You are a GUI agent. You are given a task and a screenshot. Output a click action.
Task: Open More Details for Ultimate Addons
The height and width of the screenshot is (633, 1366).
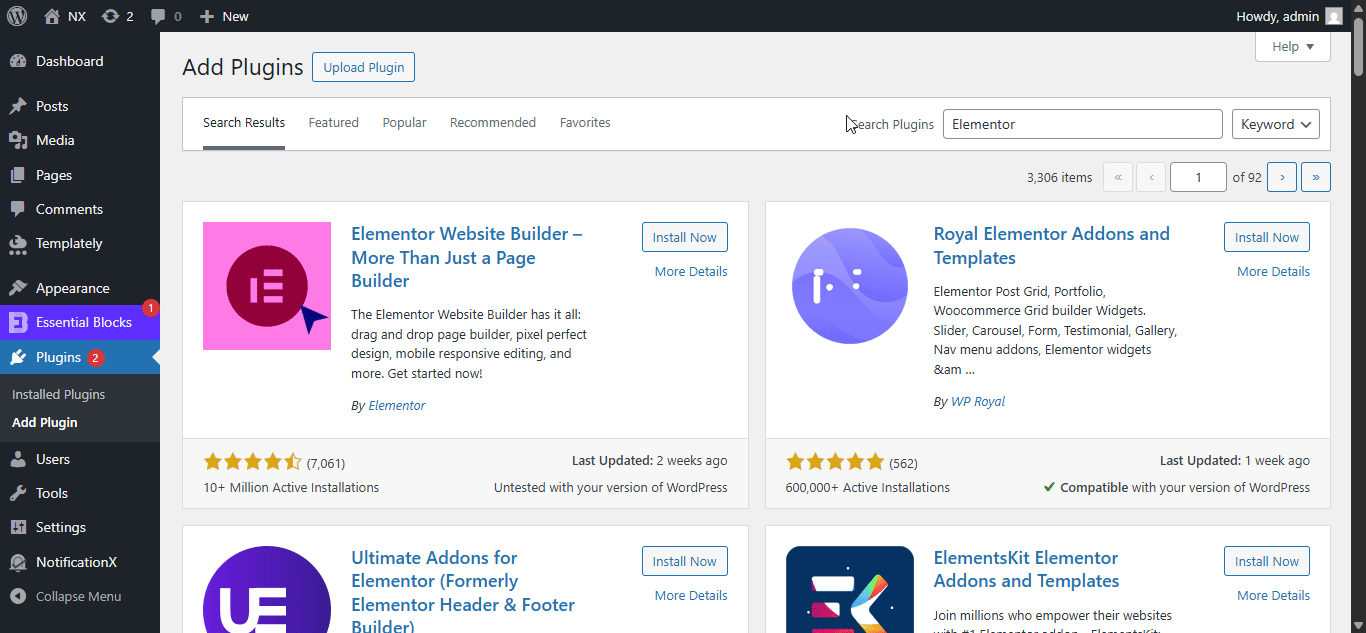pyautogui.click(x=691, y=596)
